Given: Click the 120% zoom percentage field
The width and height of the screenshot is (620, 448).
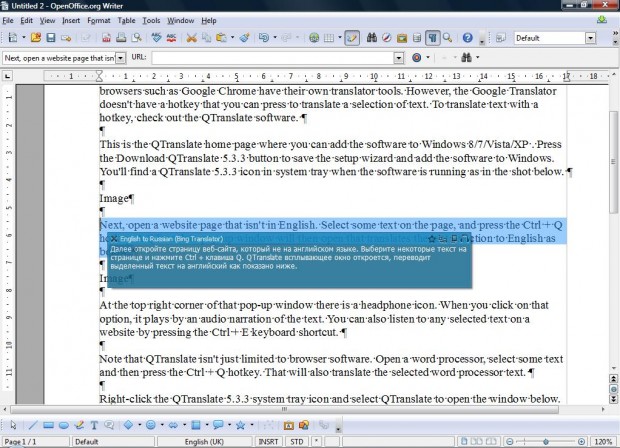Looking at the screenshot, I should (603, 442).
